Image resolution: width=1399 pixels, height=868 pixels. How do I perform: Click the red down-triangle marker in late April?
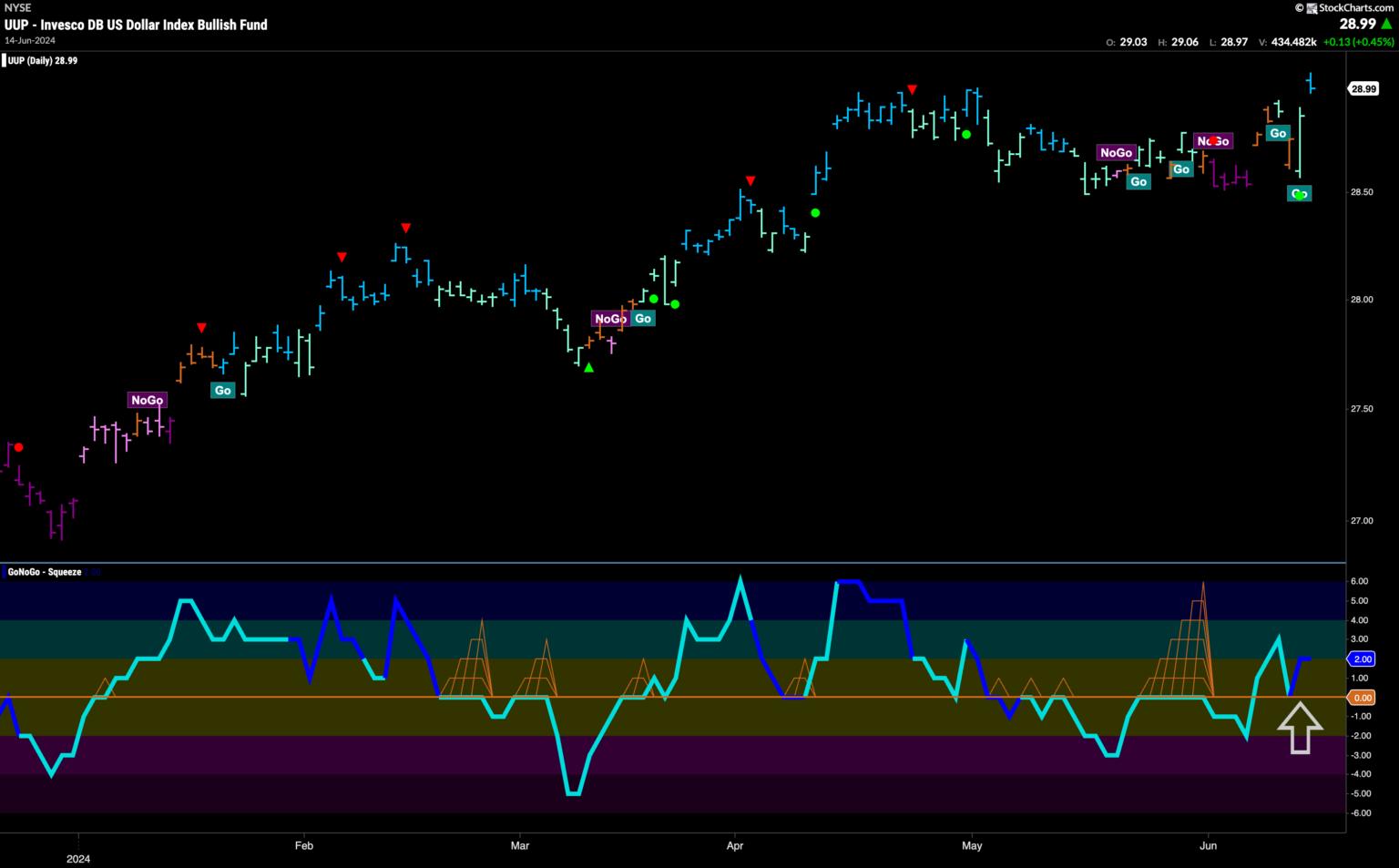point(912,89)
